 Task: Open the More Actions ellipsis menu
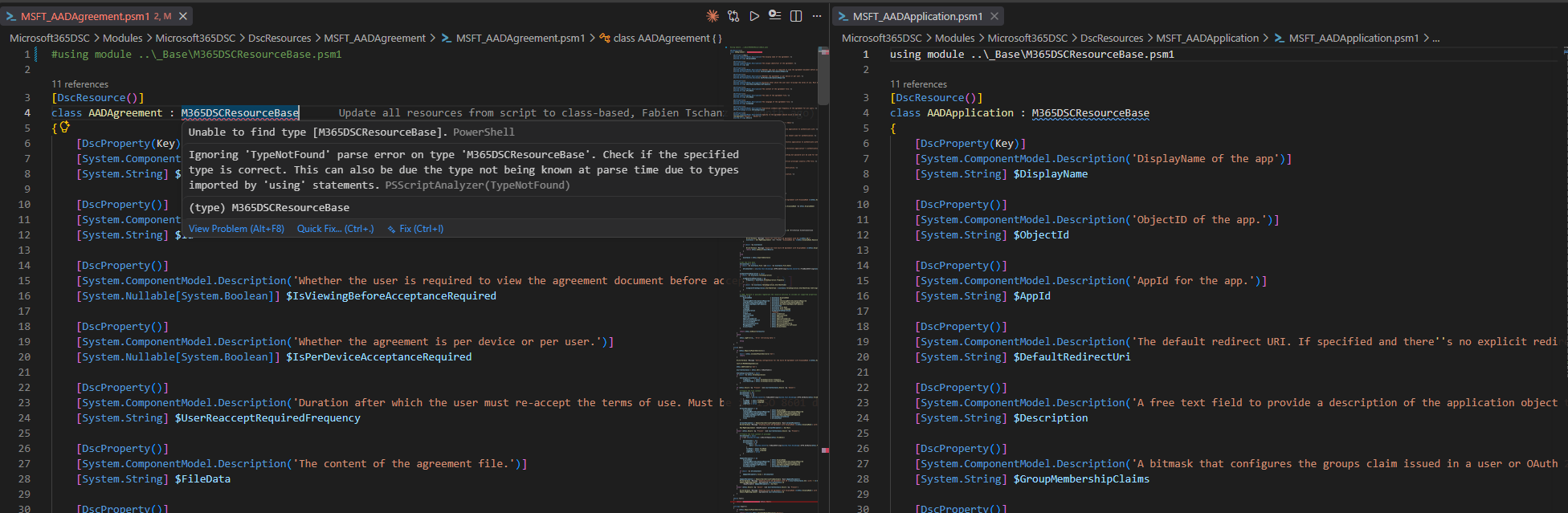coord(817,16)
